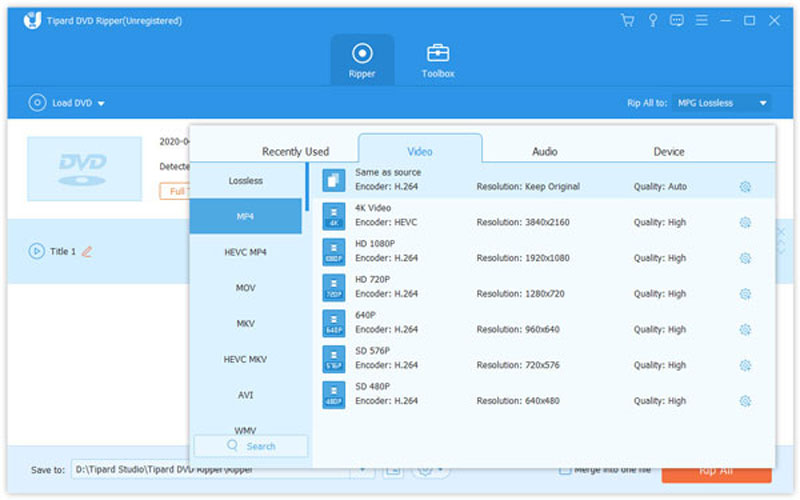800x500 pixels.
Task: Switch to the Device tab
Action: point(669,152)
